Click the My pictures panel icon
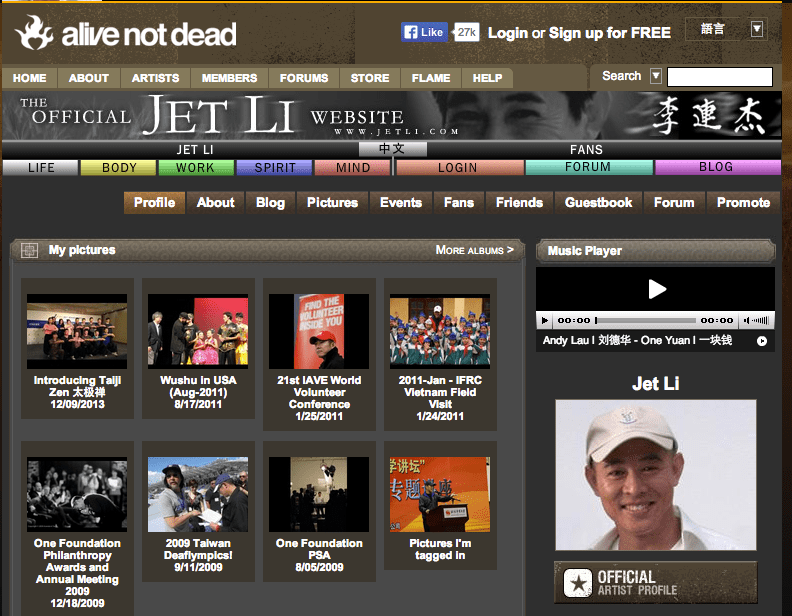 tap(29, 250)
